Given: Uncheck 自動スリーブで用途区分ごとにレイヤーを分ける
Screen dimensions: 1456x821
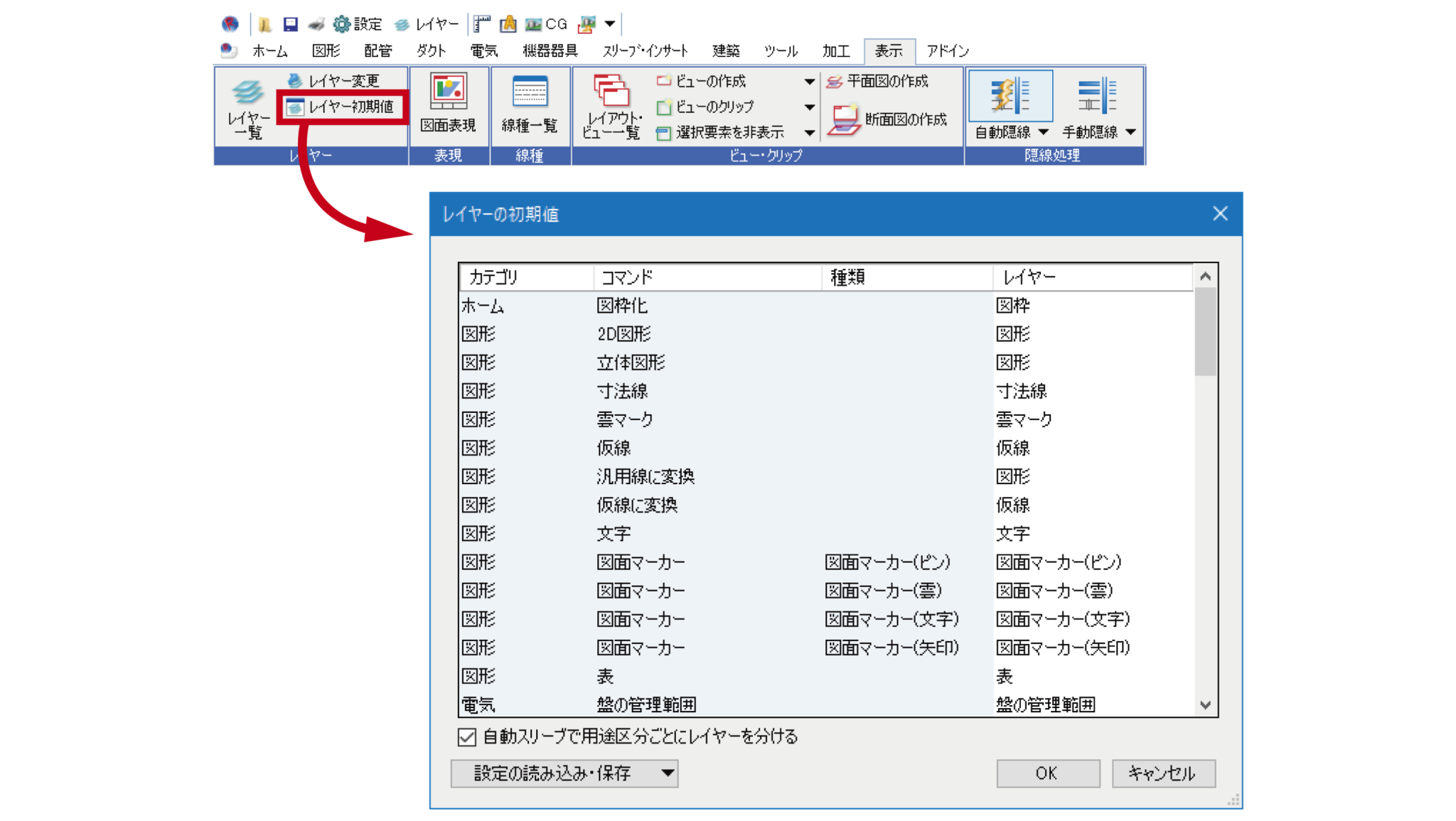Looking at the screenshot, I should [x=467, y=738].
